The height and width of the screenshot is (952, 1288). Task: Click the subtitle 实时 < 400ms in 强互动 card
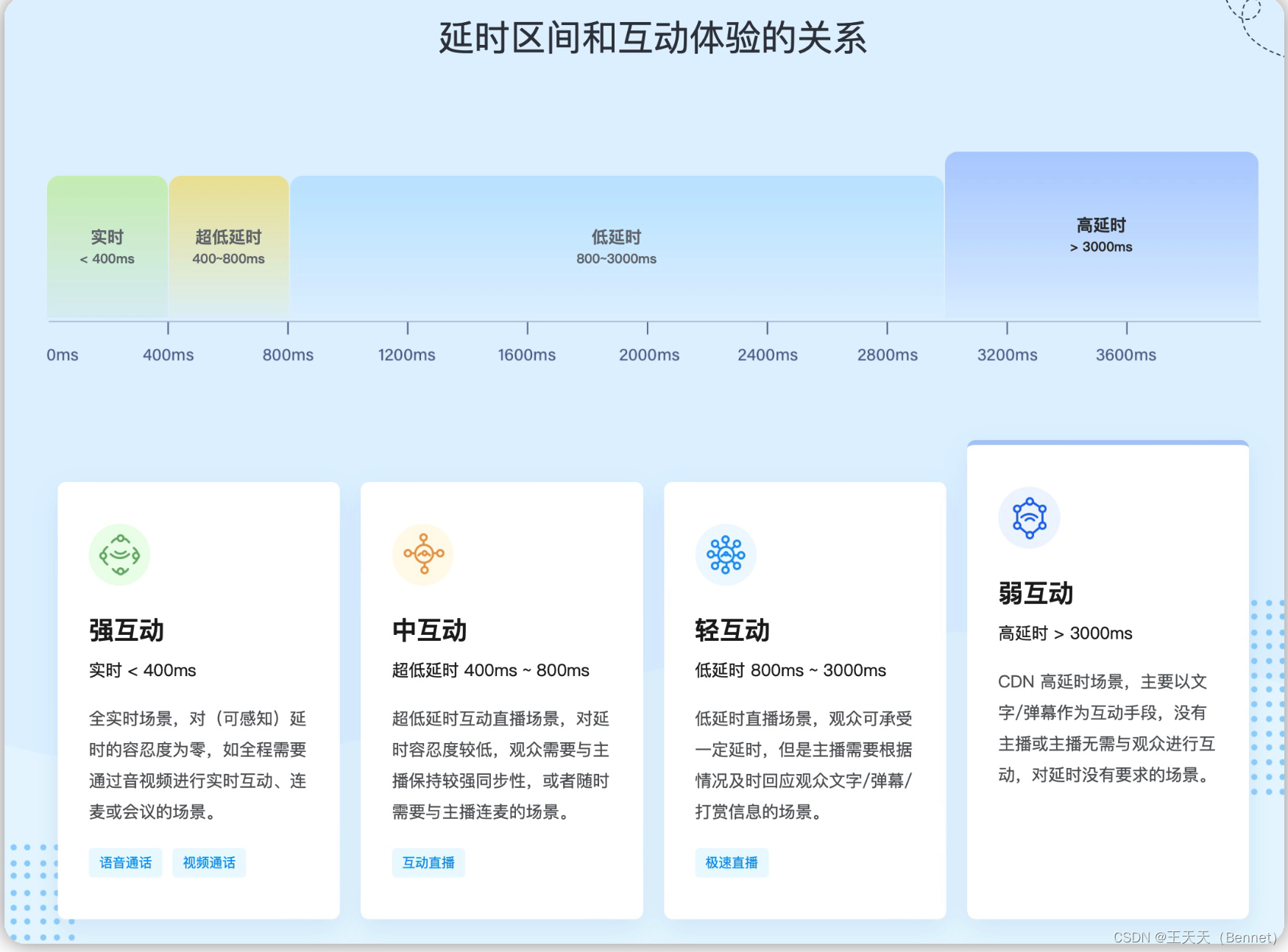(143, 670)
